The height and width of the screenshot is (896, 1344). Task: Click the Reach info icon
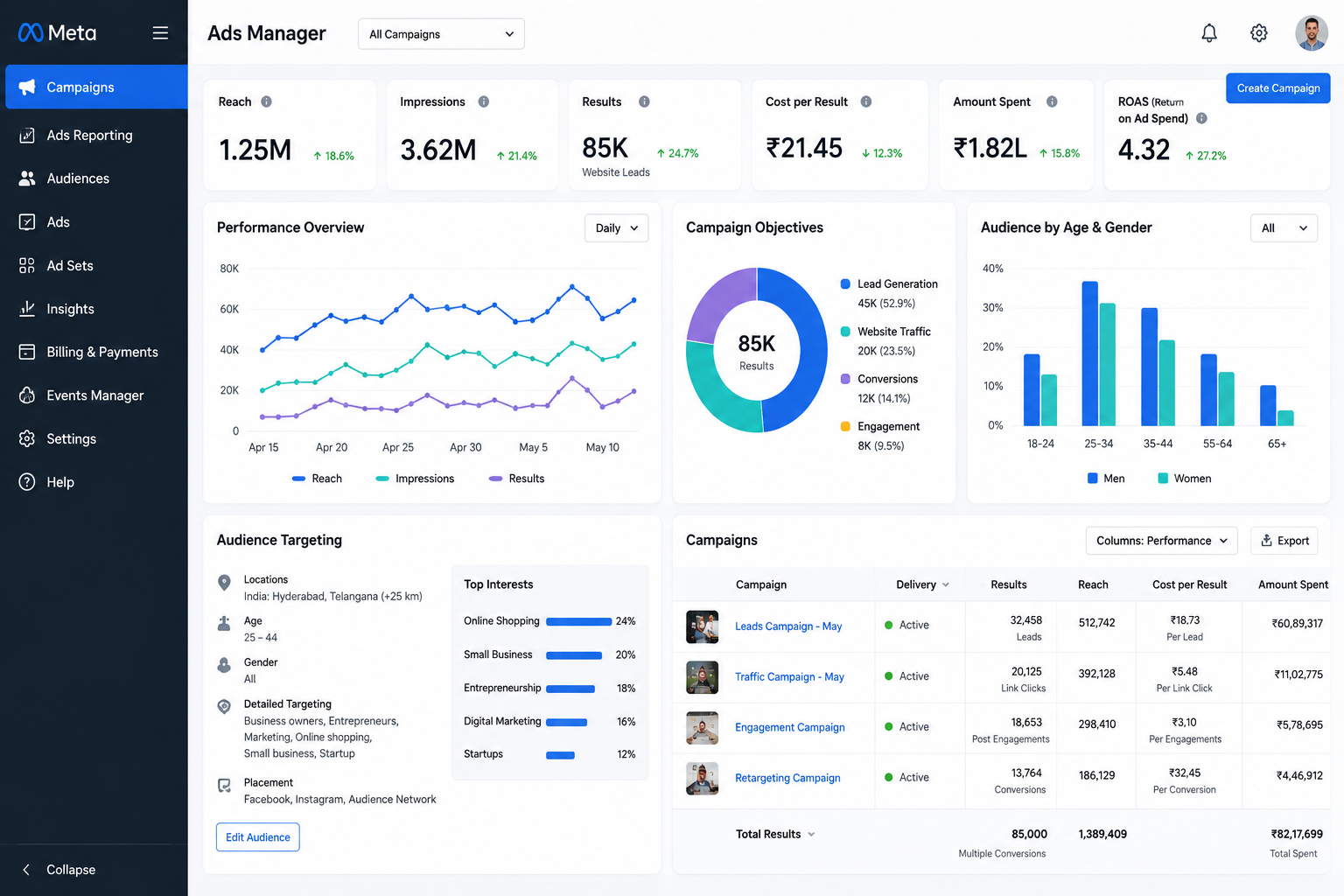click(267, 101)
